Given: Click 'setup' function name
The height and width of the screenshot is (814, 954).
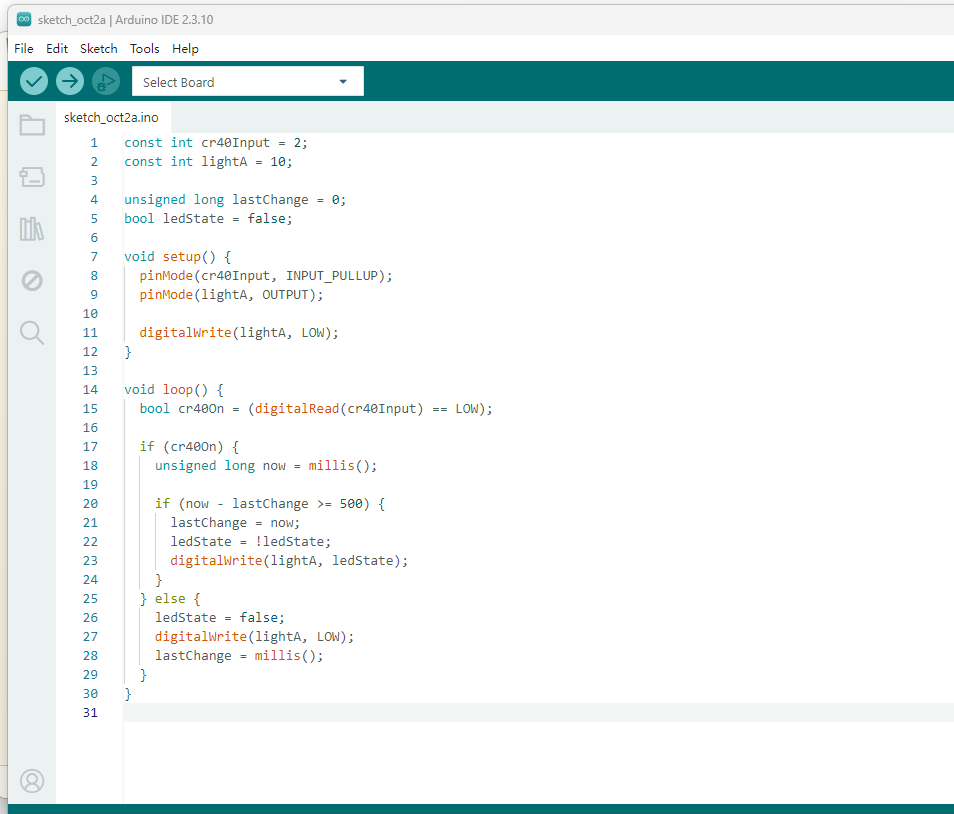Looking at the screenshot, I should pyautogui.click(x=182, y=257).
